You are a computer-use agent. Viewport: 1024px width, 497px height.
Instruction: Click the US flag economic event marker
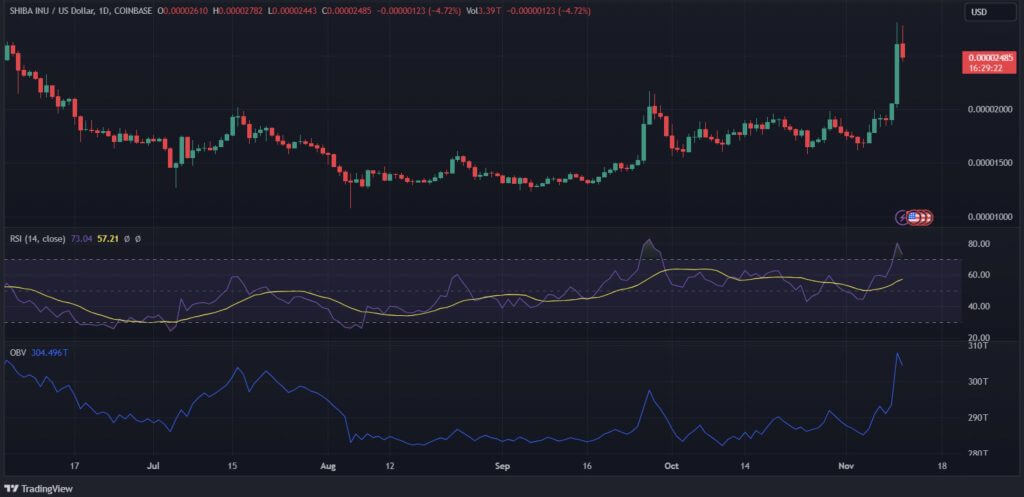click(x=914, y=216)
